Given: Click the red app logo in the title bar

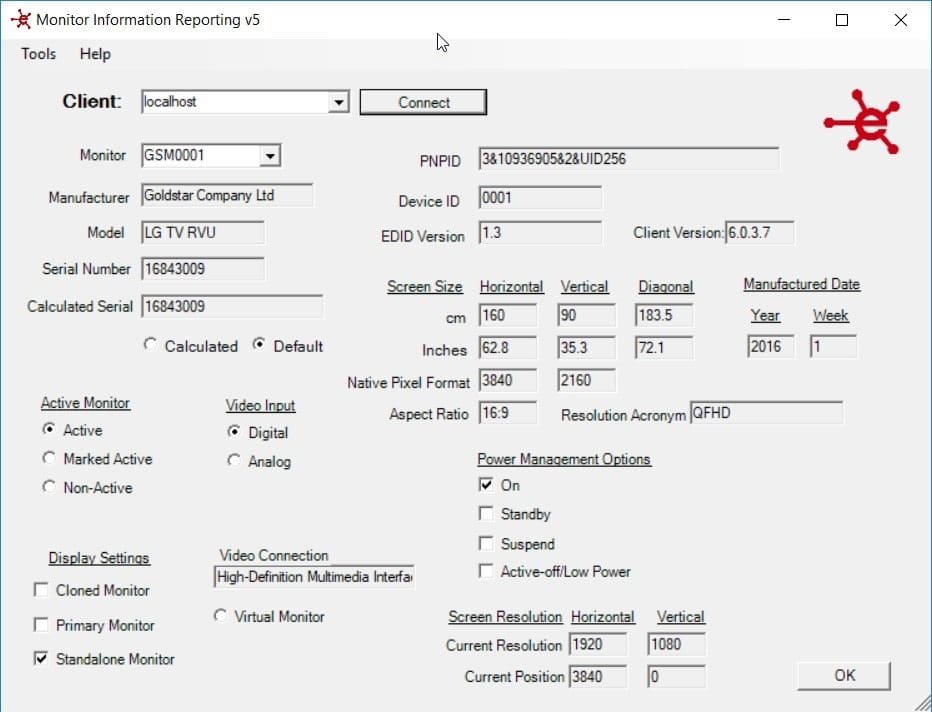Looking at the screenshot, I should pyautogui.click(x=21, y=20).
